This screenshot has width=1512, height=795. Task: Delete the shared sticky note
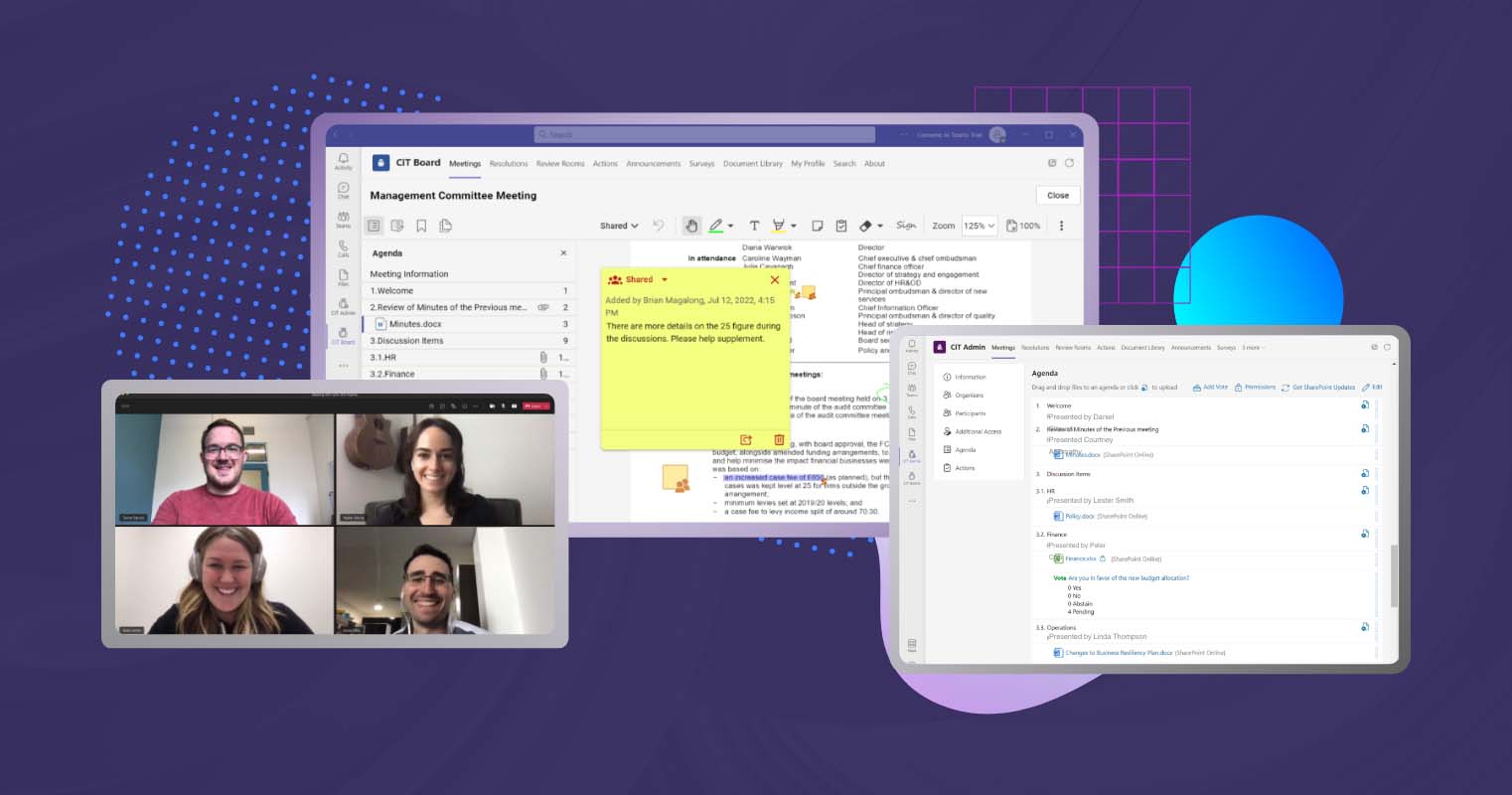coord(779,439)
